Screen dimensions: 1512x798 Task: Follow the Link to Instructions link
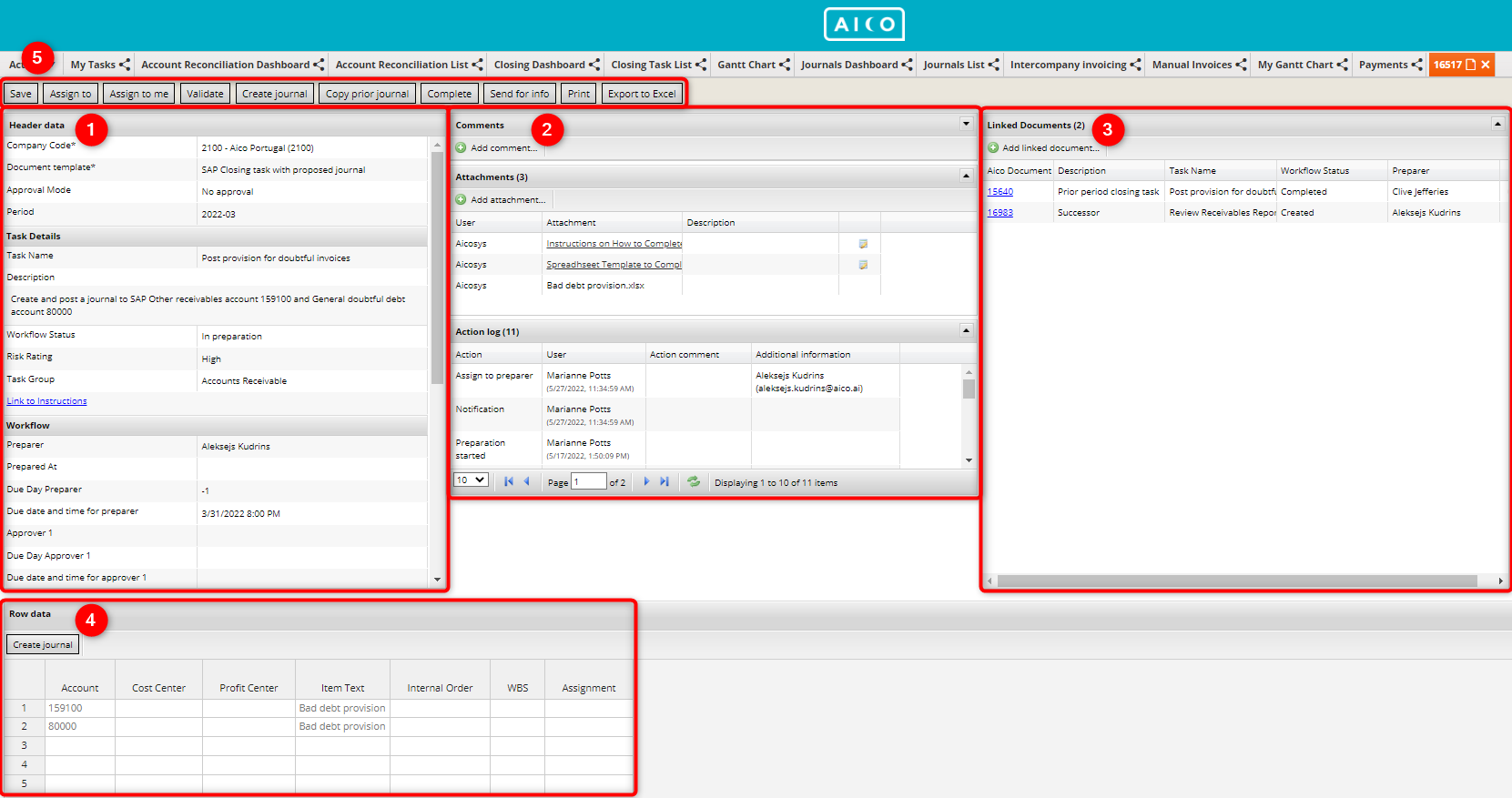(x=46, y=401)
